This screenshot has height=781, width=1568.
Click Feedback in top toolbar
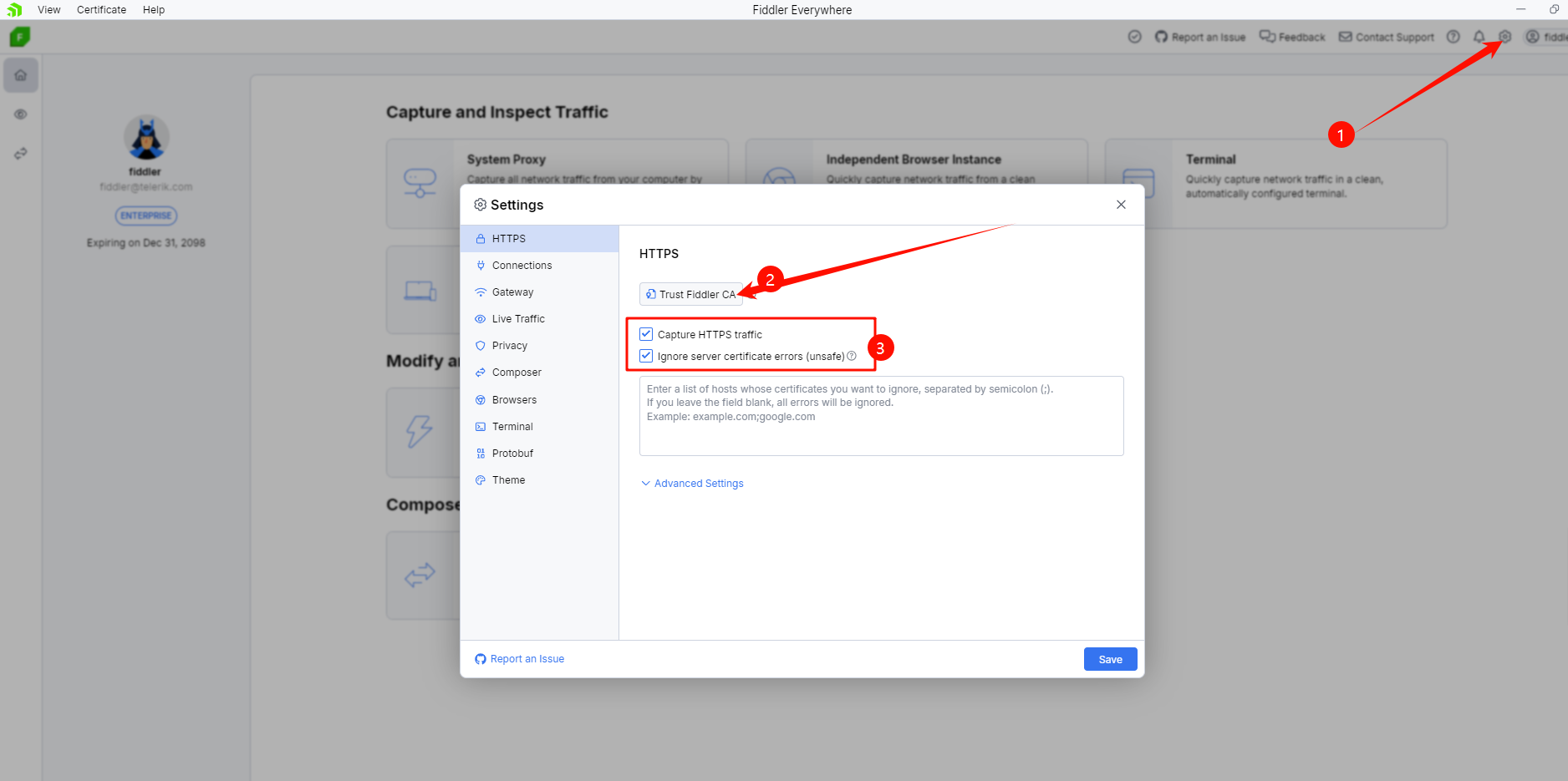[x=1292, y=37]
